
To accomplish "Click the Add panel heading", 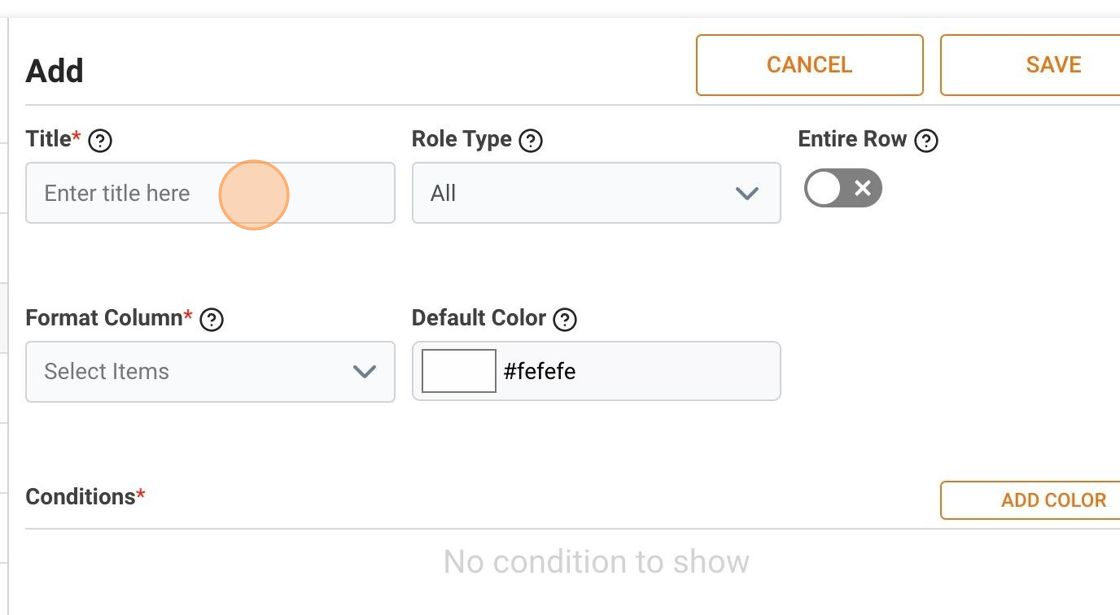I will 55,71.
